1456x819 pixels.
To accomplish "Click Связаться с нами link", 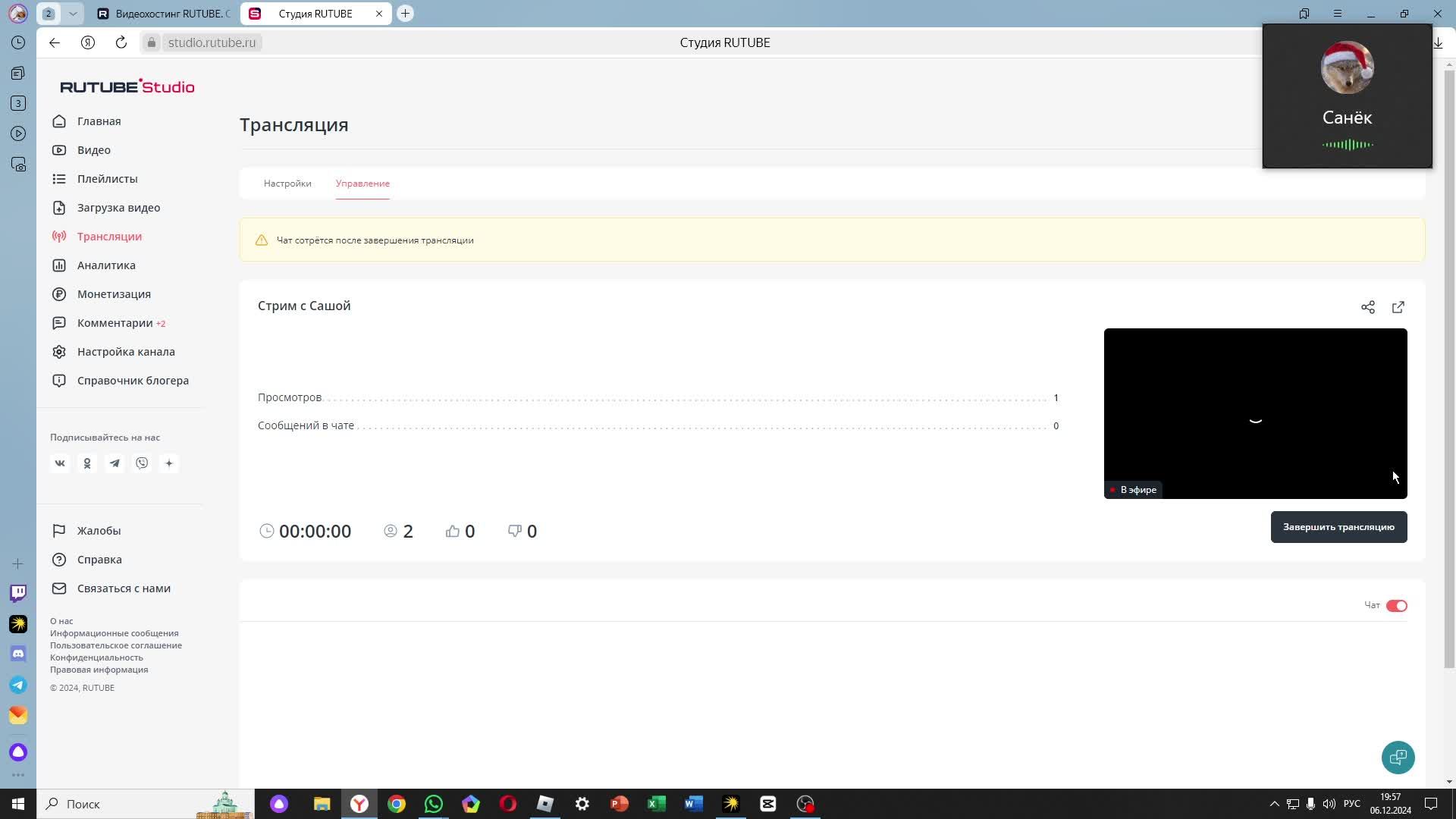I will tap(124, 588).
